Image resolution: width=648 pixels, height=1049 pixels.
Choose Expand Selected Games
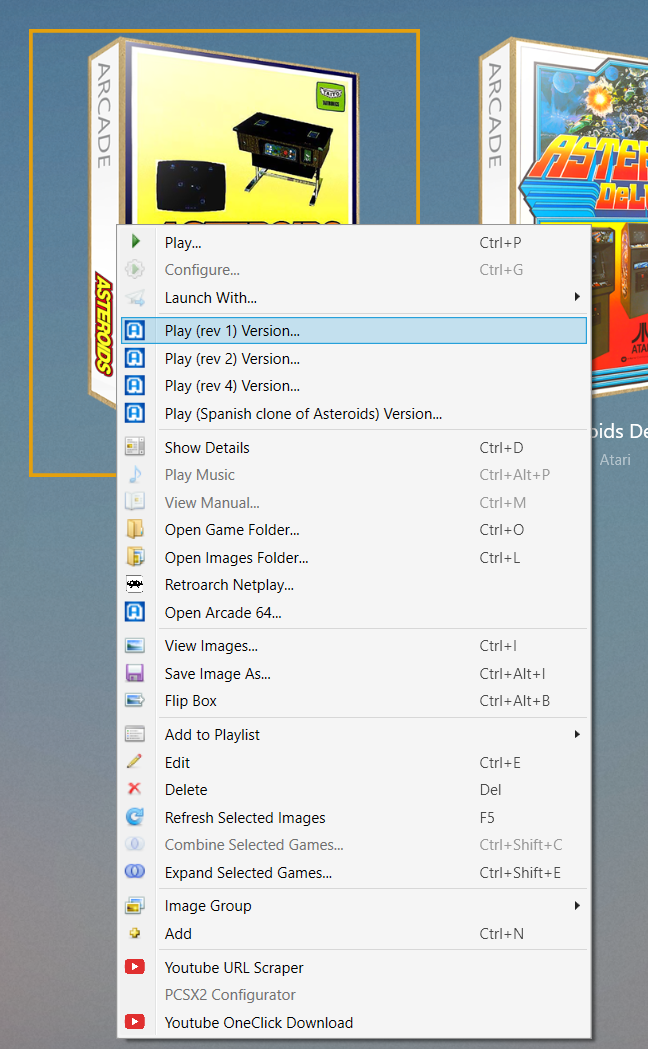354,872
